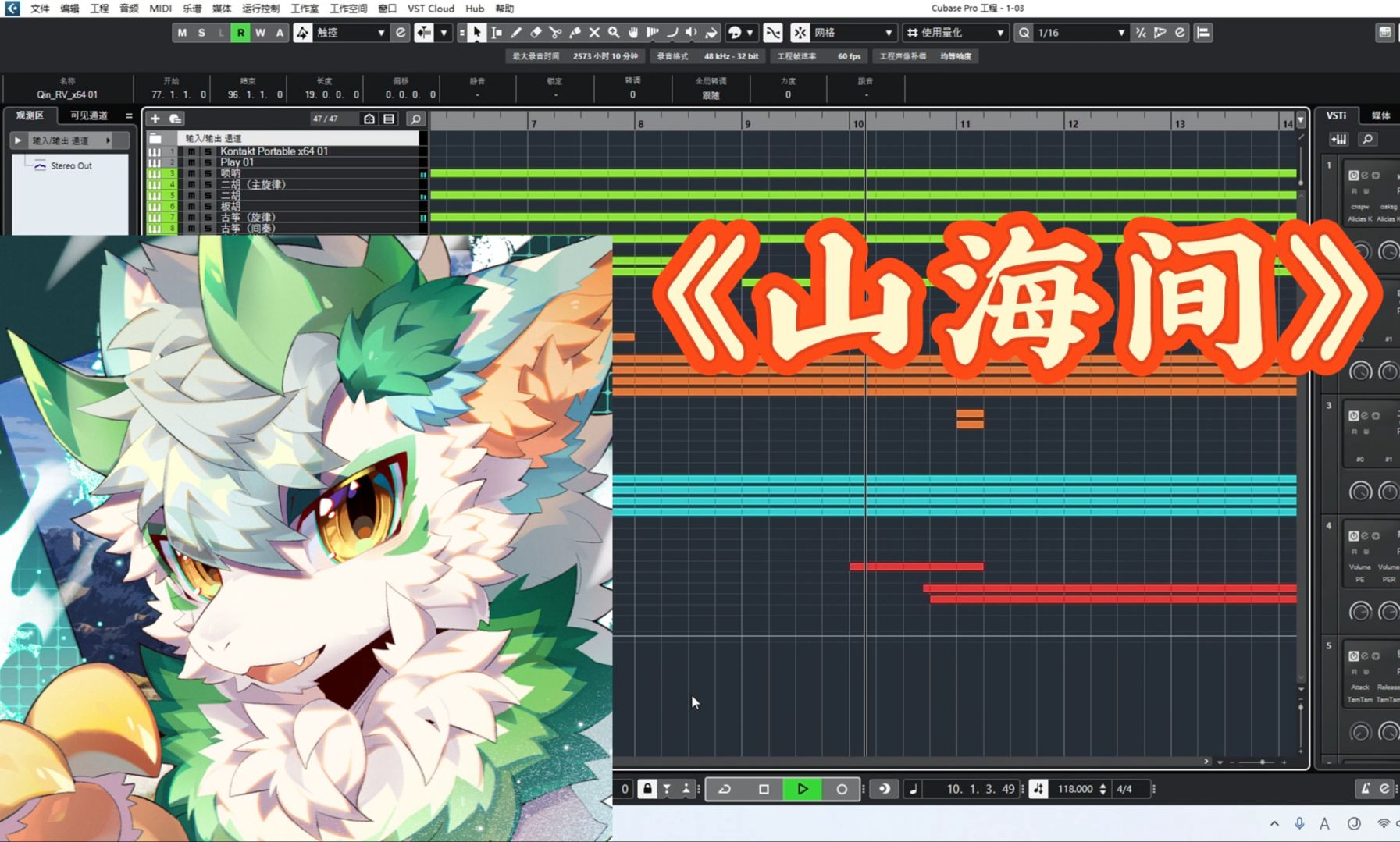
Task: Click the track list filter lines icon
Action: click(x=389, y=119)
